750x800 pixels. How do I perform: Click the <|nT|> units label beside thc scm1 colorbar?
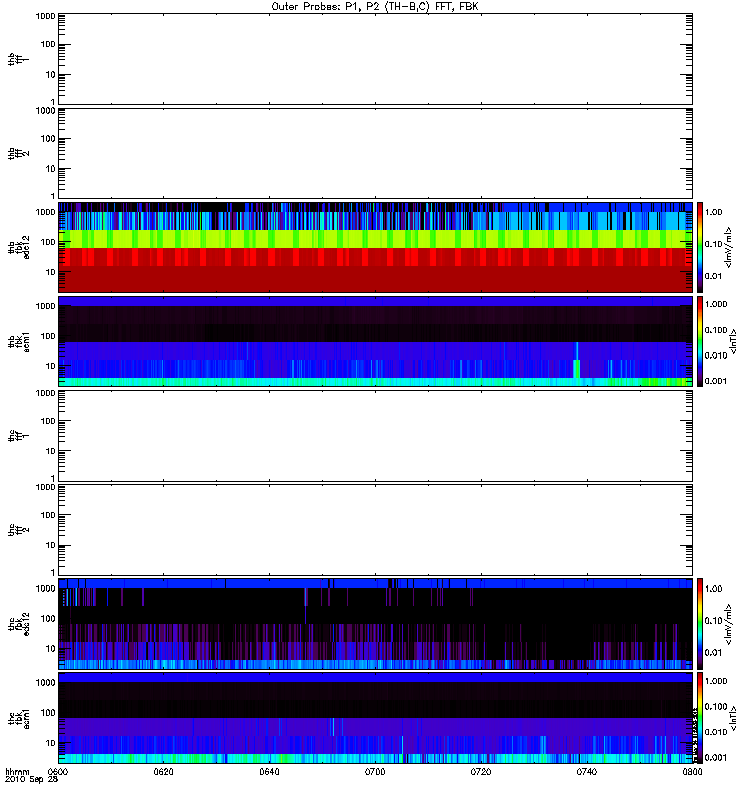(x=733, y=718)
